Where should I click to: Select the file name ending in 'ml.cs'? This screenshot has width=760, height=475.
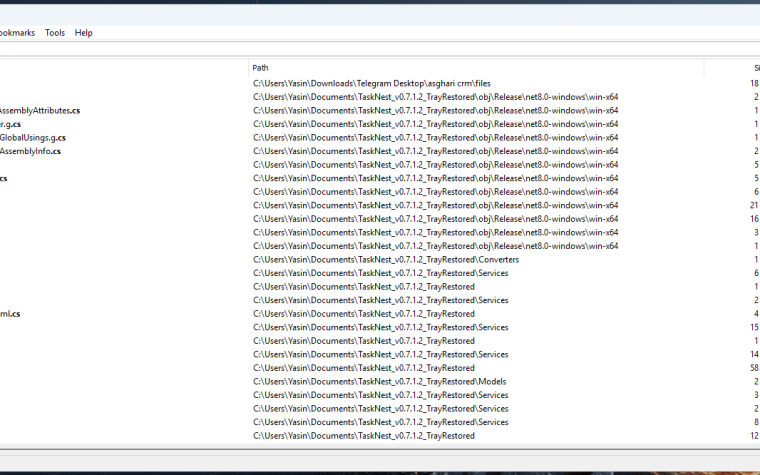pos(10,314)
